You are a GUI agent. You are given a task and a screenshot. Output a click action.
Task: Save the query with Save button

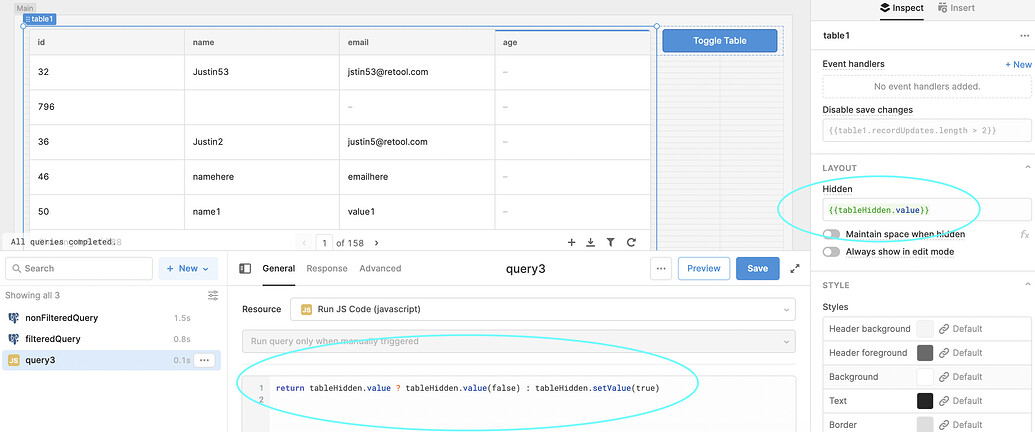758,268
